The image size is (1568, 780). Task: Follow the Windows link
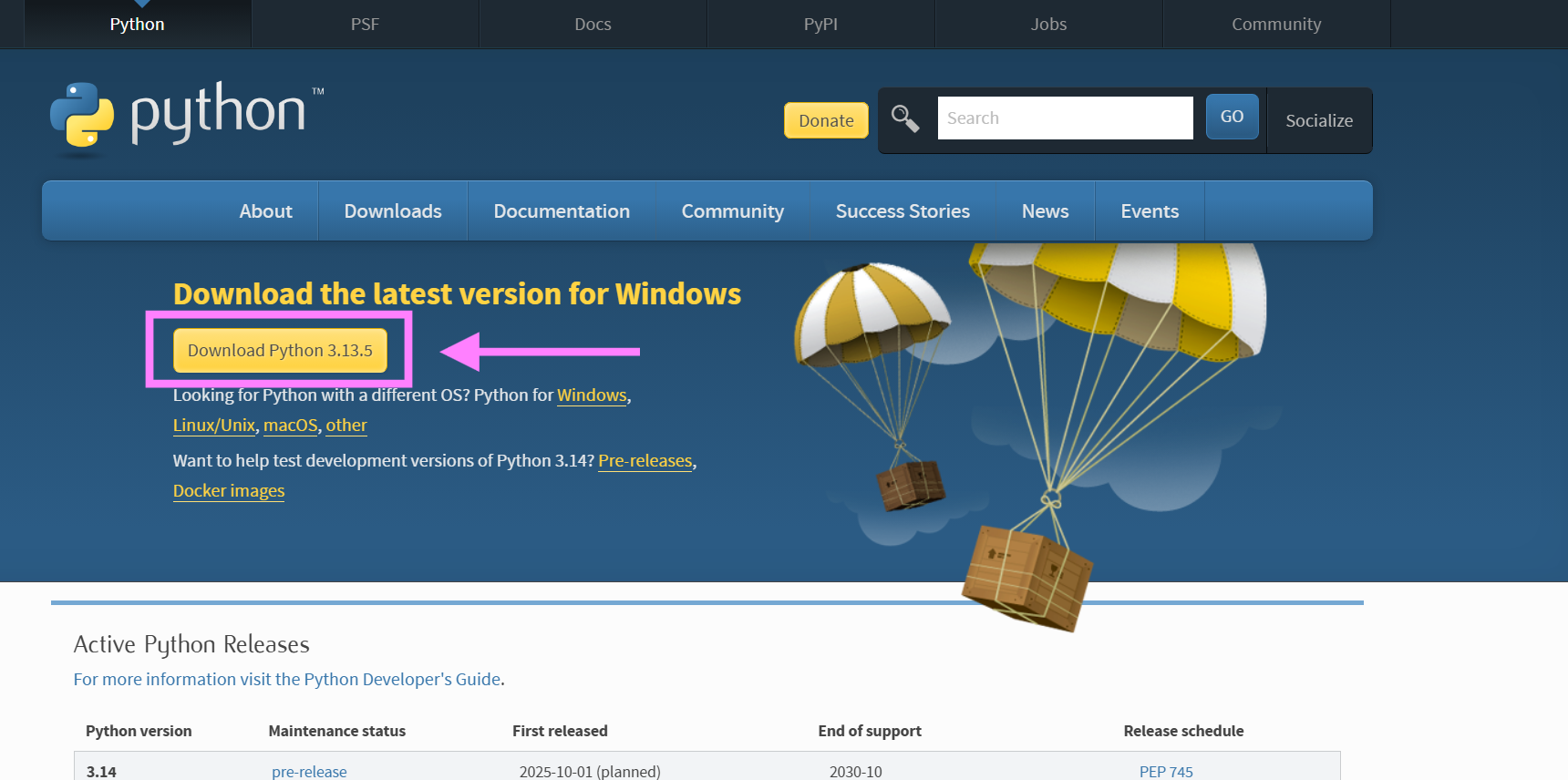coord(592,395)
